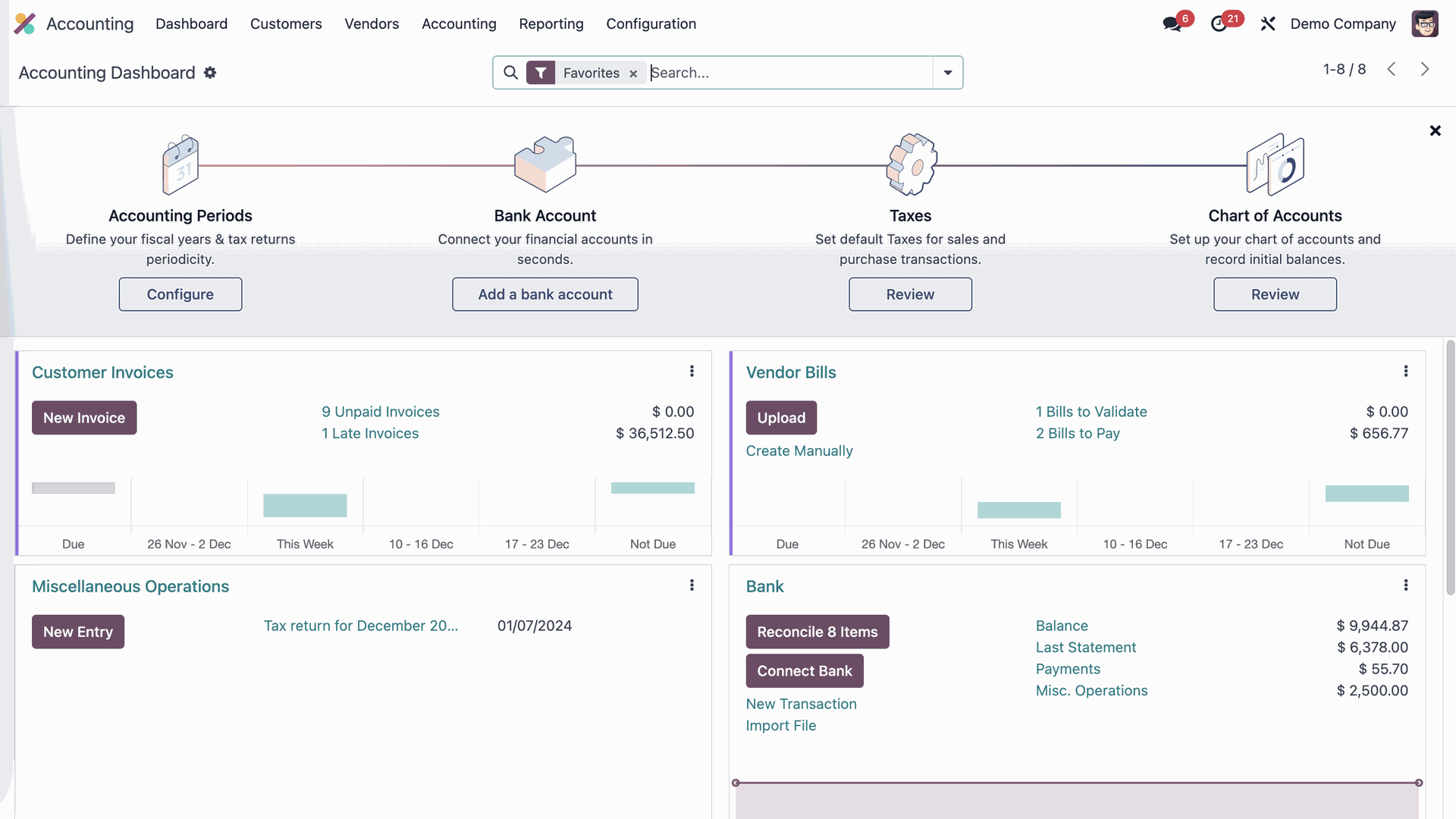Open the Reporting menu
1456x819 pixels.
pyautogui.click(x=551, y=24)
